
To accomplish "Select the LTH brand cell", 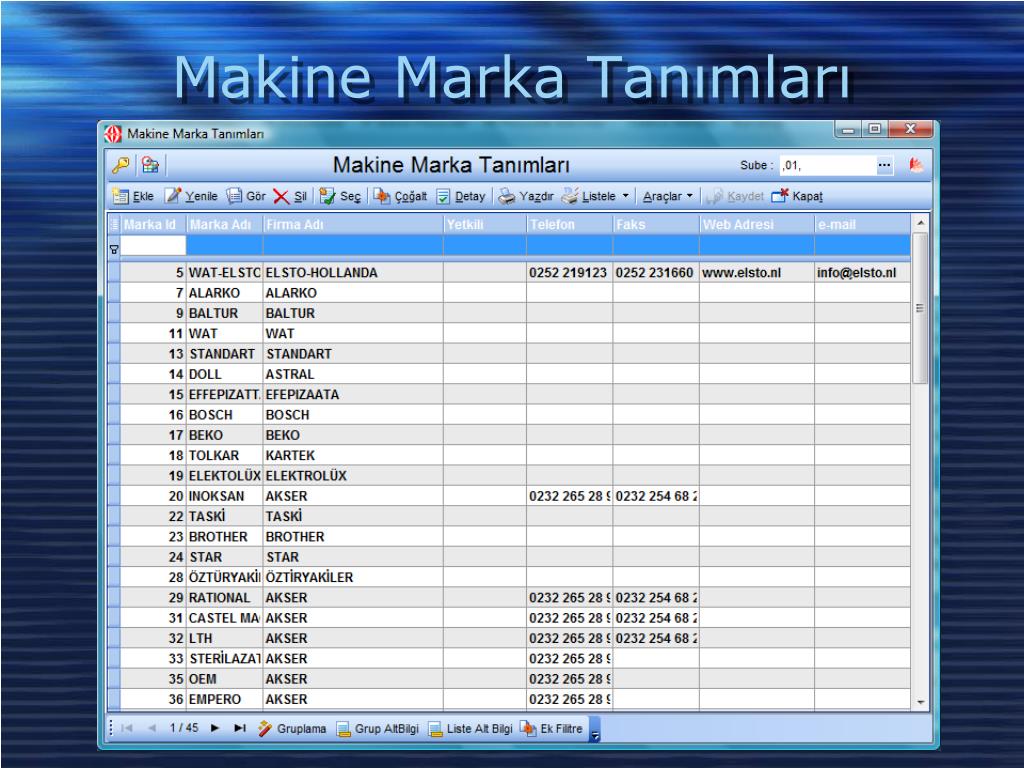I will click(225, 638).
